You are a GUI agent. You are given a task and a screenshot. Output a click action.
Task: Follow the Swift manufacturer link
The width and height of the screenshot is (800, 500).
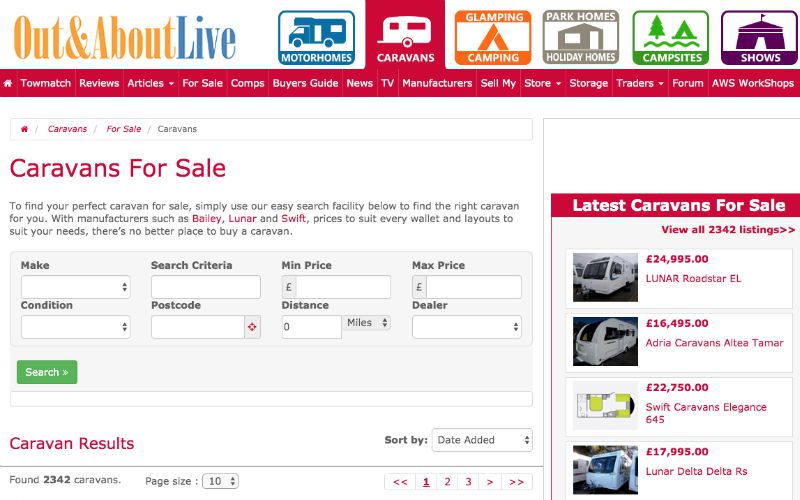tap(293, 219)
